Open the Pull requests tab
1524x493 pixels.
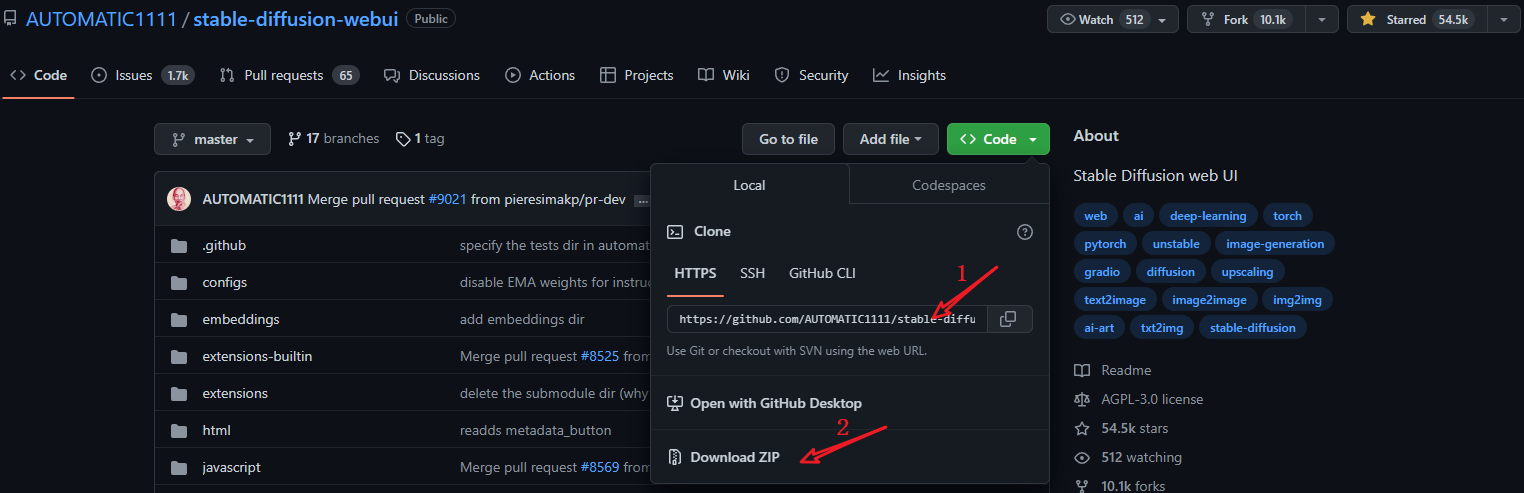pyautogui.click(x=289, y=75)
